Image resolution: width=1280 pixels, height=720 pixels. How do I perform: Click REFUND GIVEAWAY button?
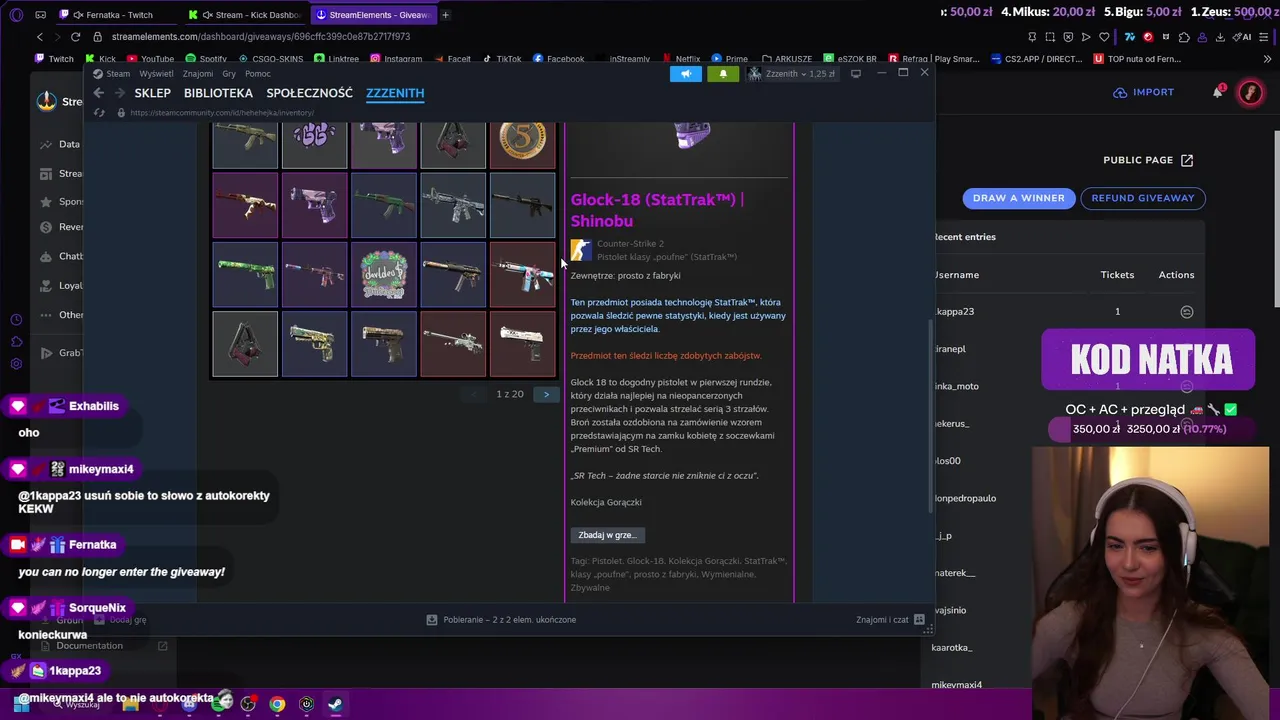tap(1143, 198)
